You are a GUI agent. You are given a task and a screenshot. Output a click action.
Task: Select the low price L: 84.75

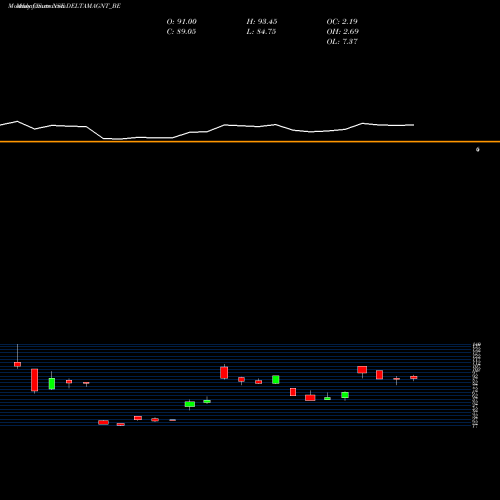point(261,32)
